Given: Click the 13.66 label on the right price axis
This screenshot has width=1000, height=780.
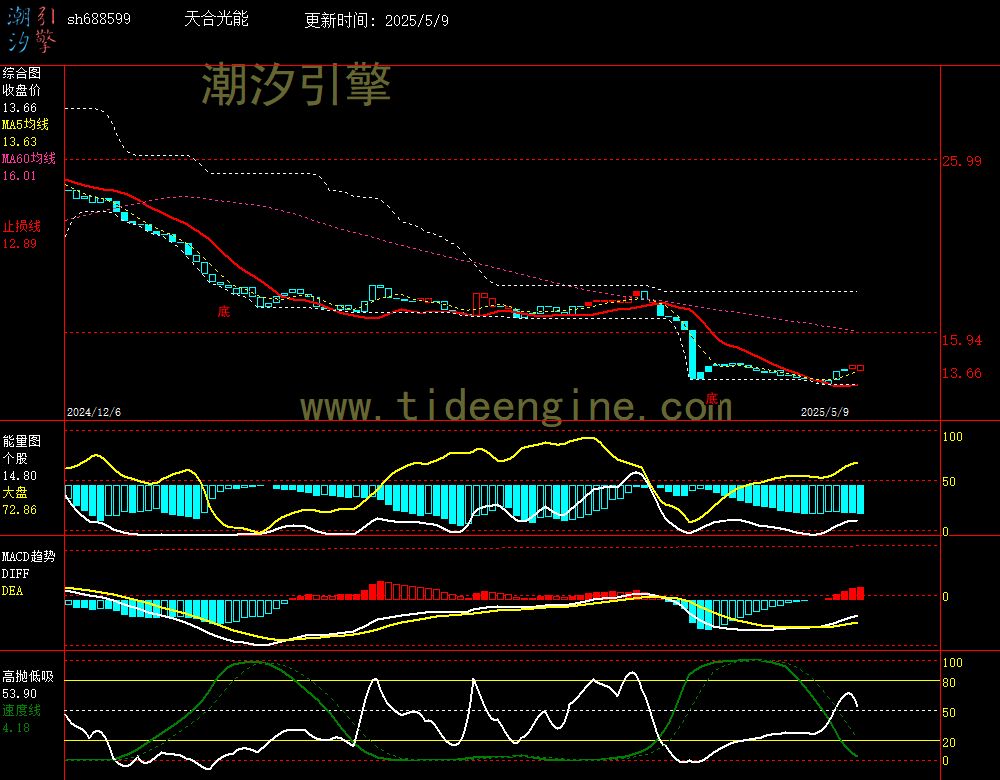Looking at the screenshot, I should coord(962,372).
